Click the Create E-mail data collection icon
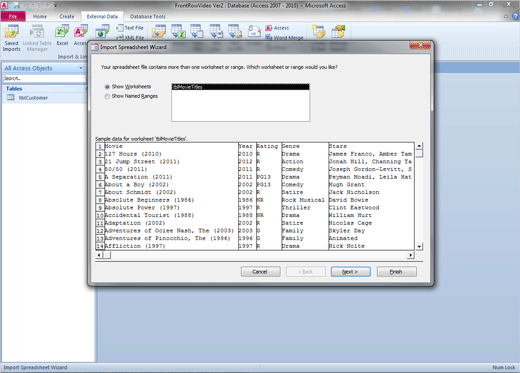520x373 pixels. pyautogui.click(x=318, y=31)
